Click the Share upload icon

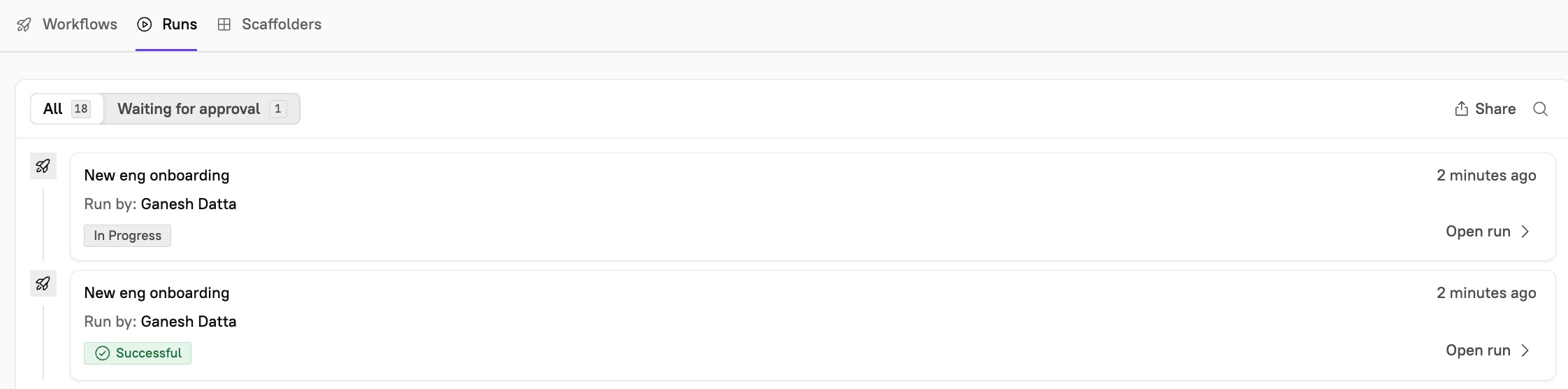(x=1461, y=109)
